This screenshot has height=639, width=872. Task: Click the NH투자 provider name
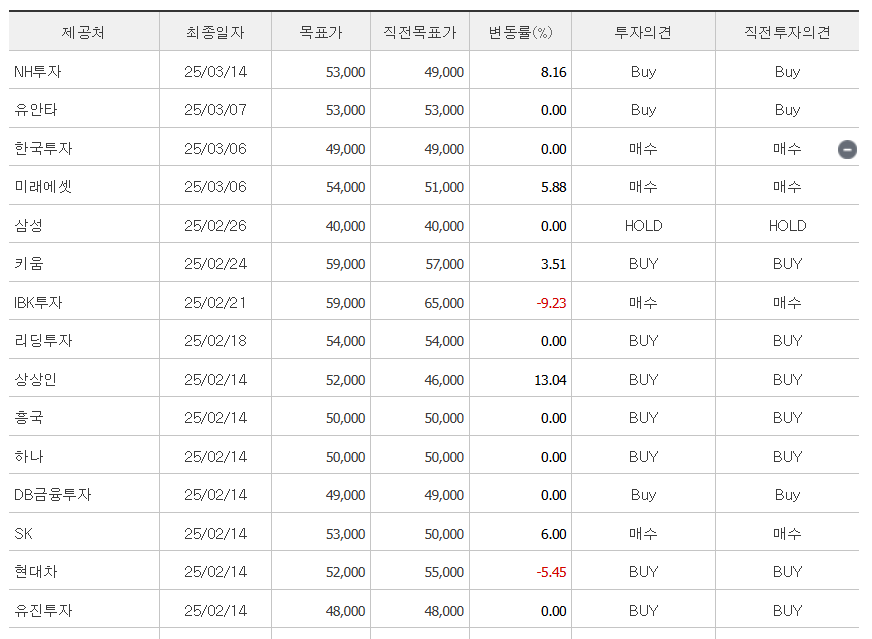point(38,72)
